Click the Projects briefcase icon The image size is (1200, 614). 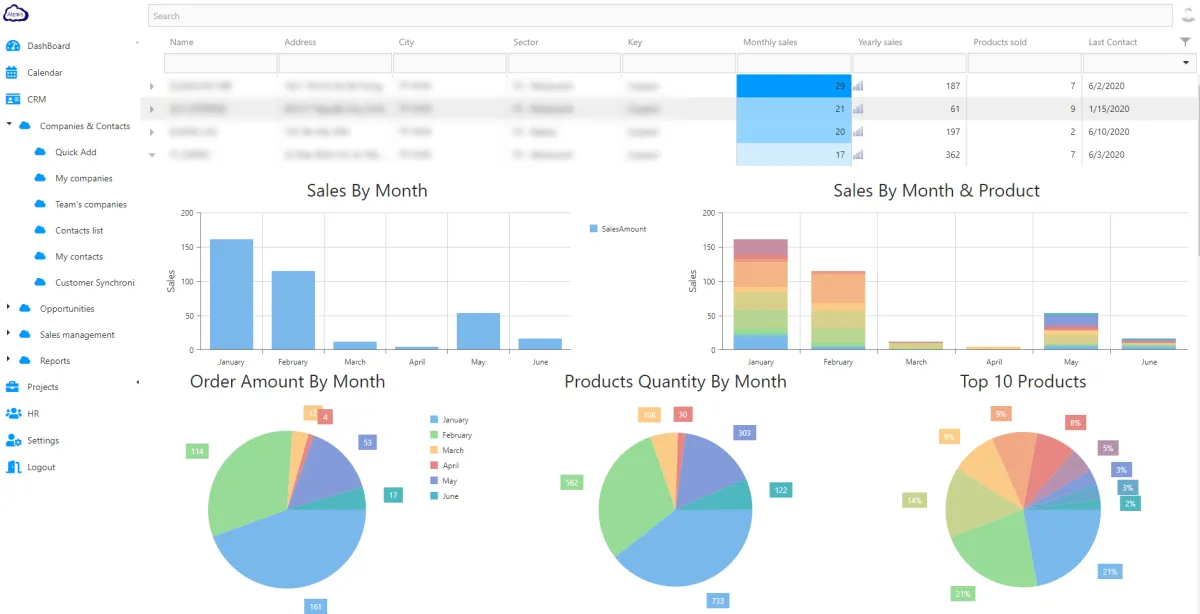point(12,387)
